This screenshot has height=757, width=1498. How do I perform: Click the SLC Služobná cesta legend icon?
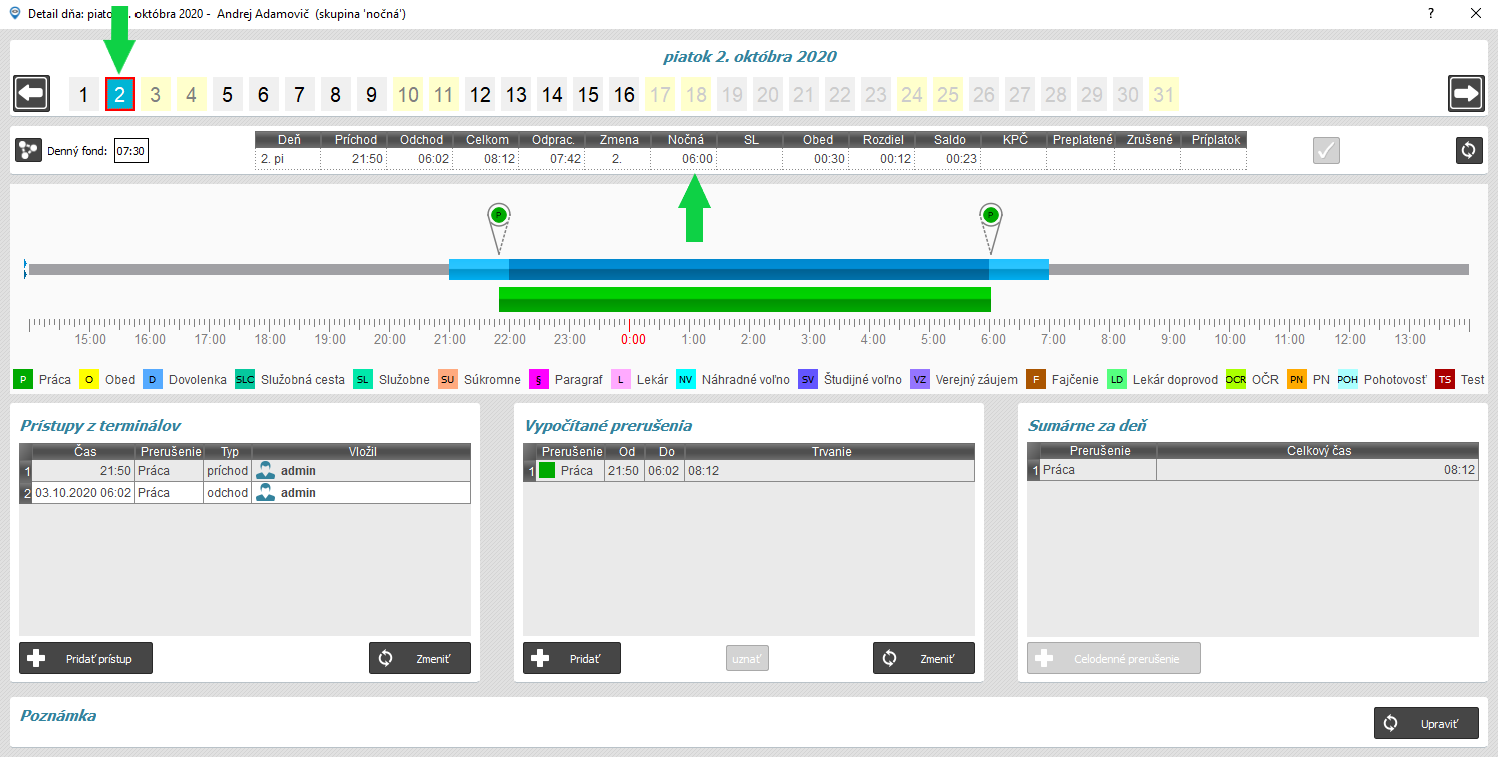pos(245,380)
